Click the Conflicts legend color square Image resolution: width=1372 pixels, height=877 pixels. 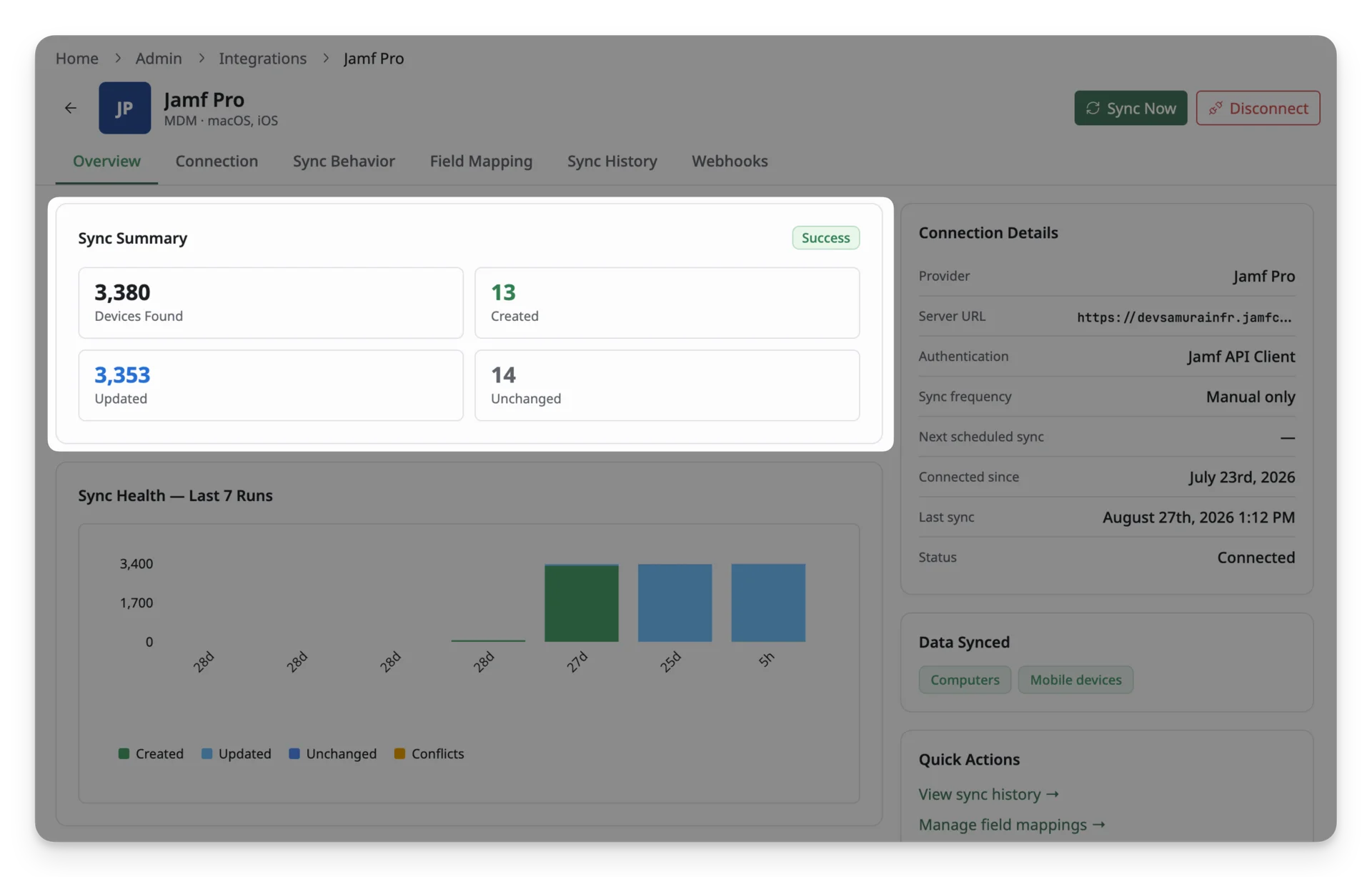[399, 753]
